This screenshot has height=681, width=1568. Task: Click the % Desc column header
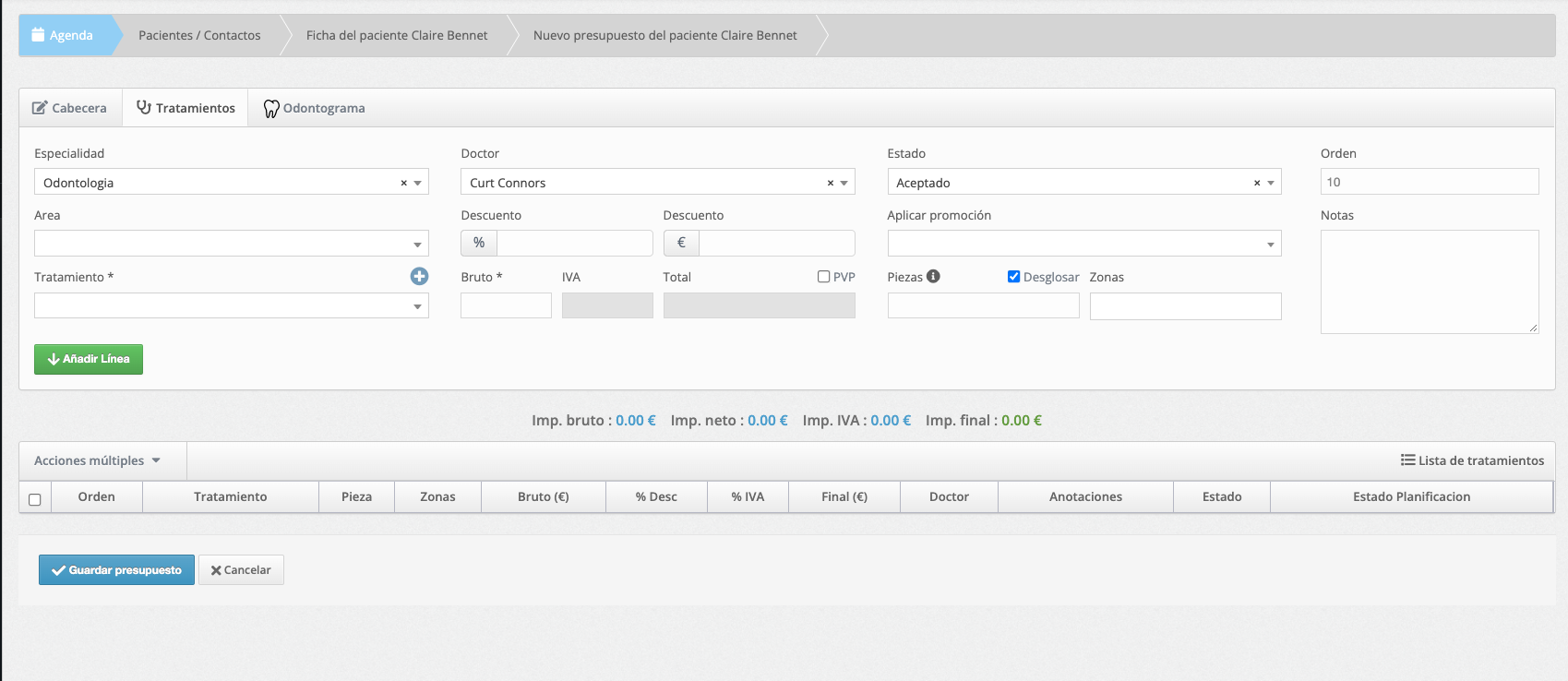coord(656,496)
